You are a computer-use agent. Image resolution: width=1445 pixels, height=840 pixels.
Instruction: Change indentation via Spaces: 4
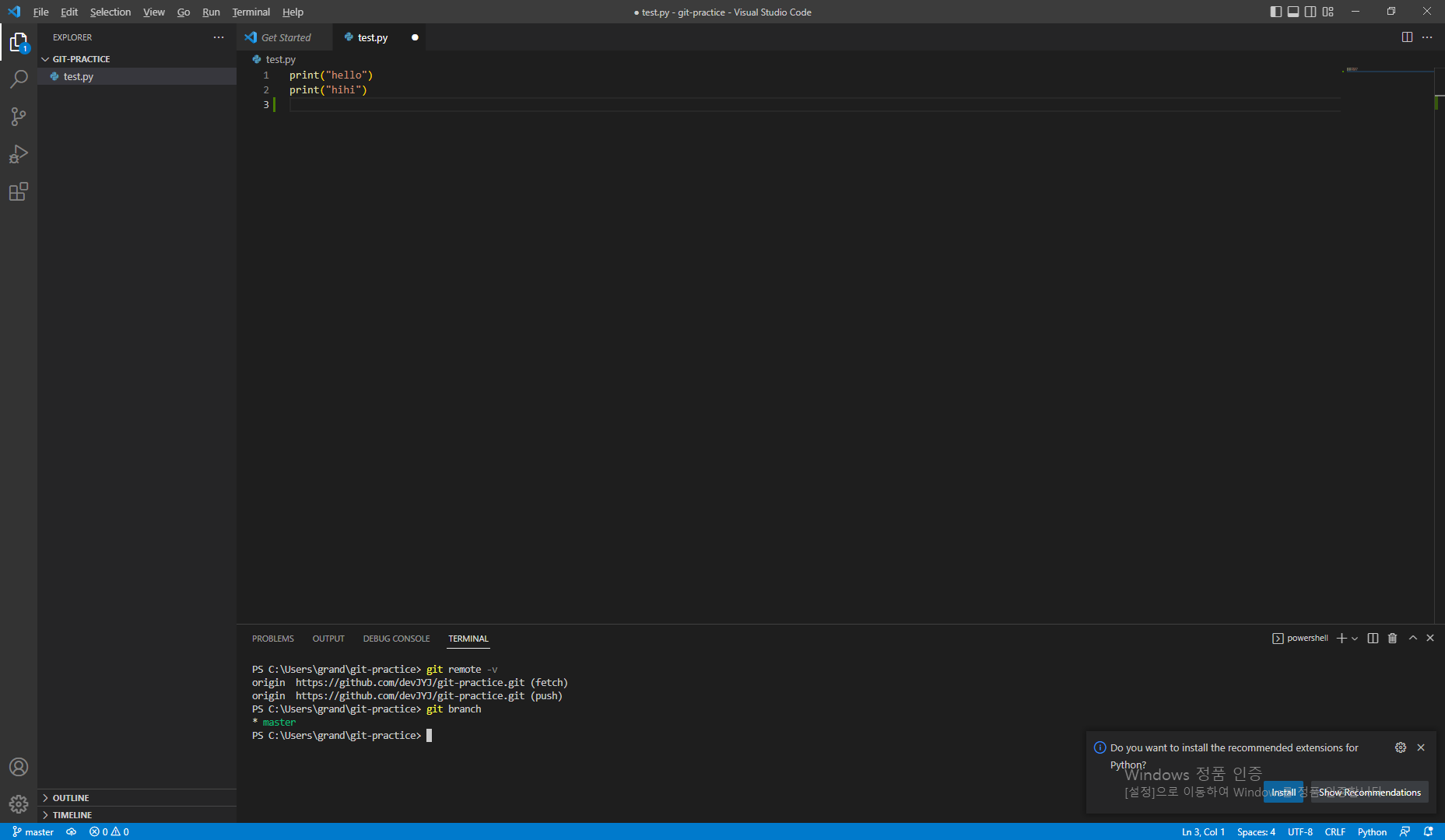[1256, 831]
